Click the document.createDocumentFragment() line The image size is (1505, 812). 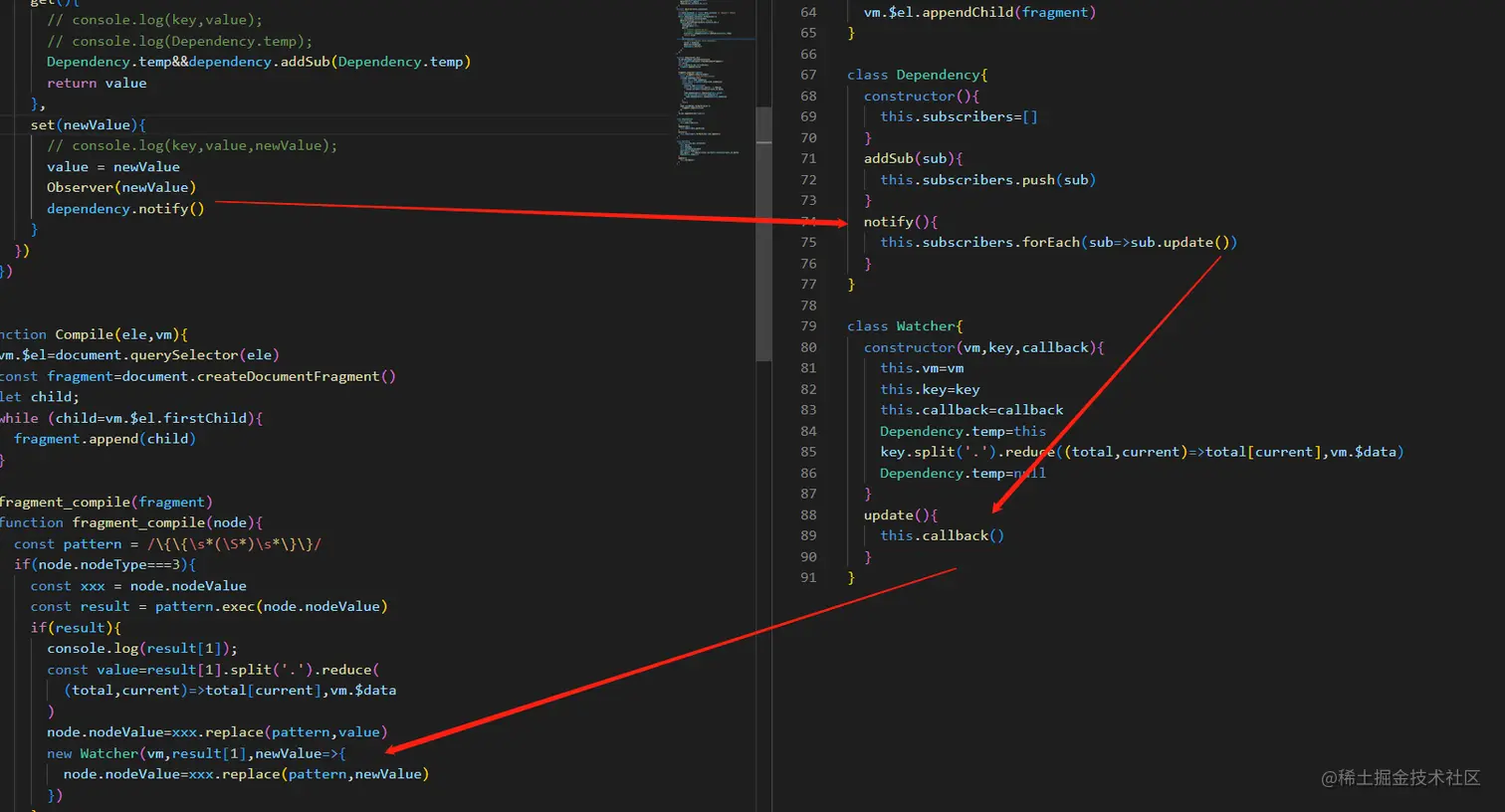pyautogui.click(x=198, y=376)
